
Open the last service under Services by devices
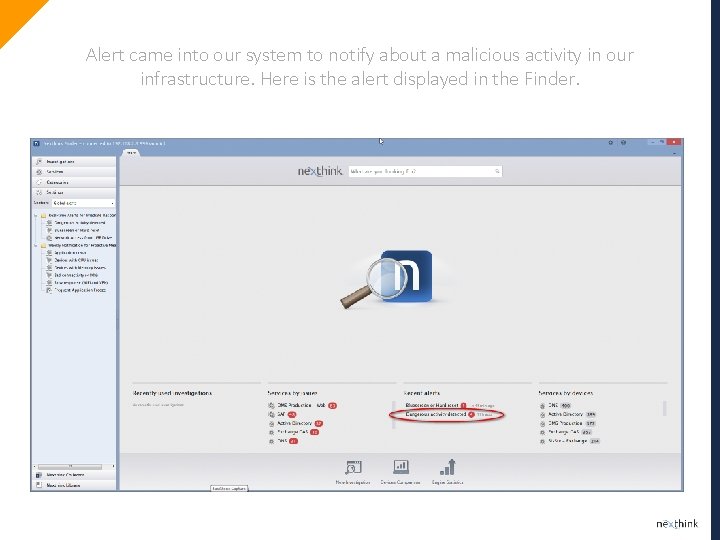[568, 441]
